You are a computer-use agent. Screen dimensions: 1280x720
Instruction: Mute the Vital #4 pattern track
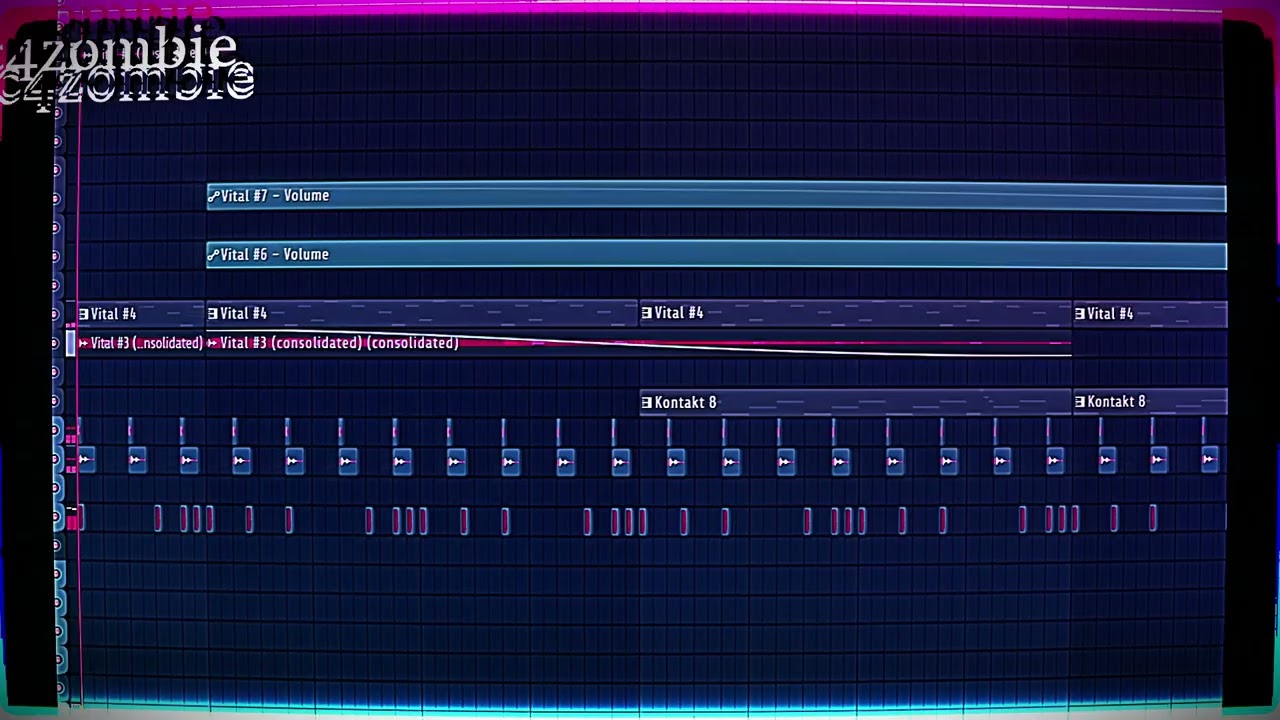coord(56,314)
